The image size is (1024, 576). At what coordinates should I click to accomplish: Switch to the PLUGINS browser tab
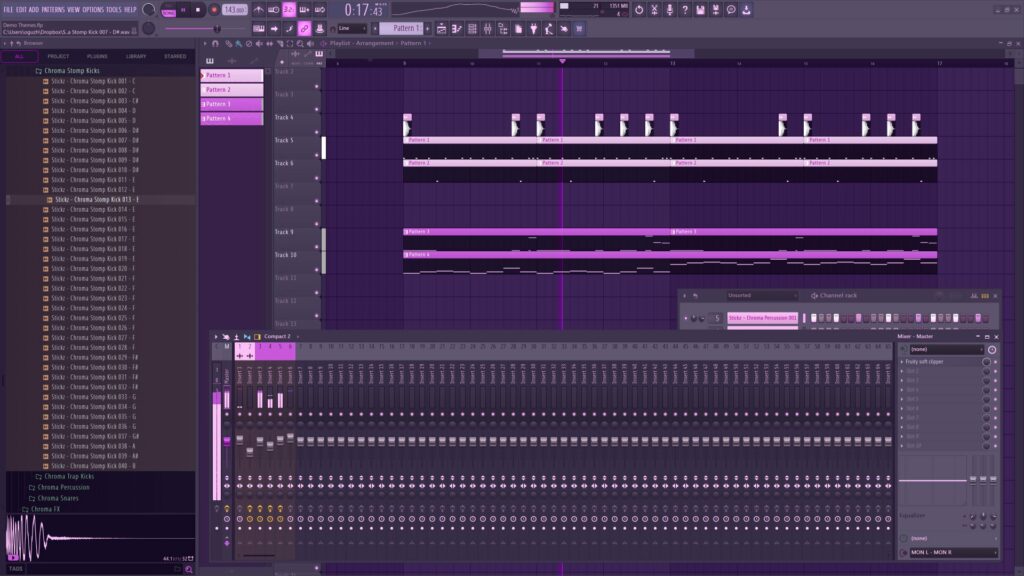click(97, 57)
